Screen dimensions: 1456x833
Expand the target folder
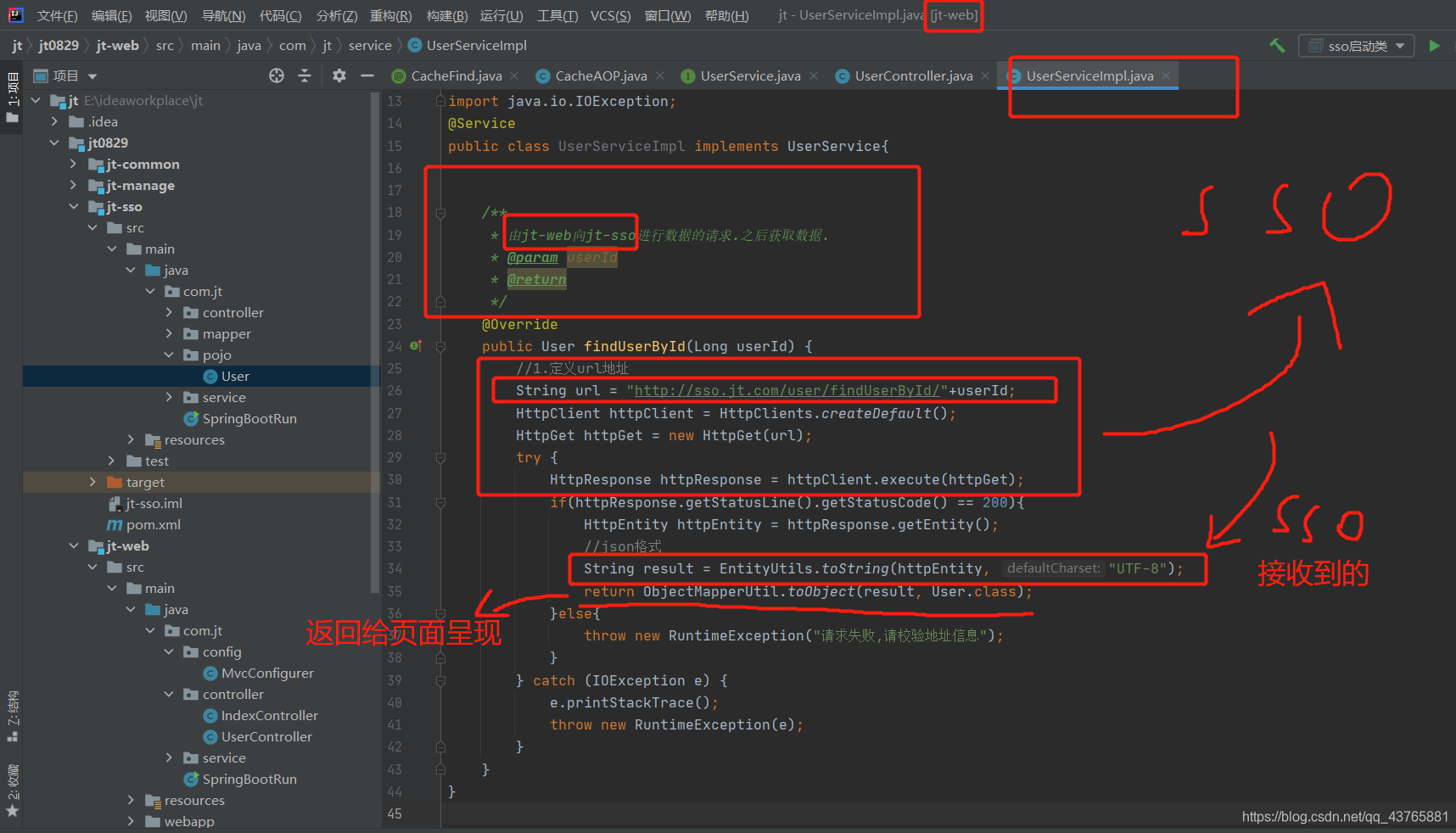[92, 482]
